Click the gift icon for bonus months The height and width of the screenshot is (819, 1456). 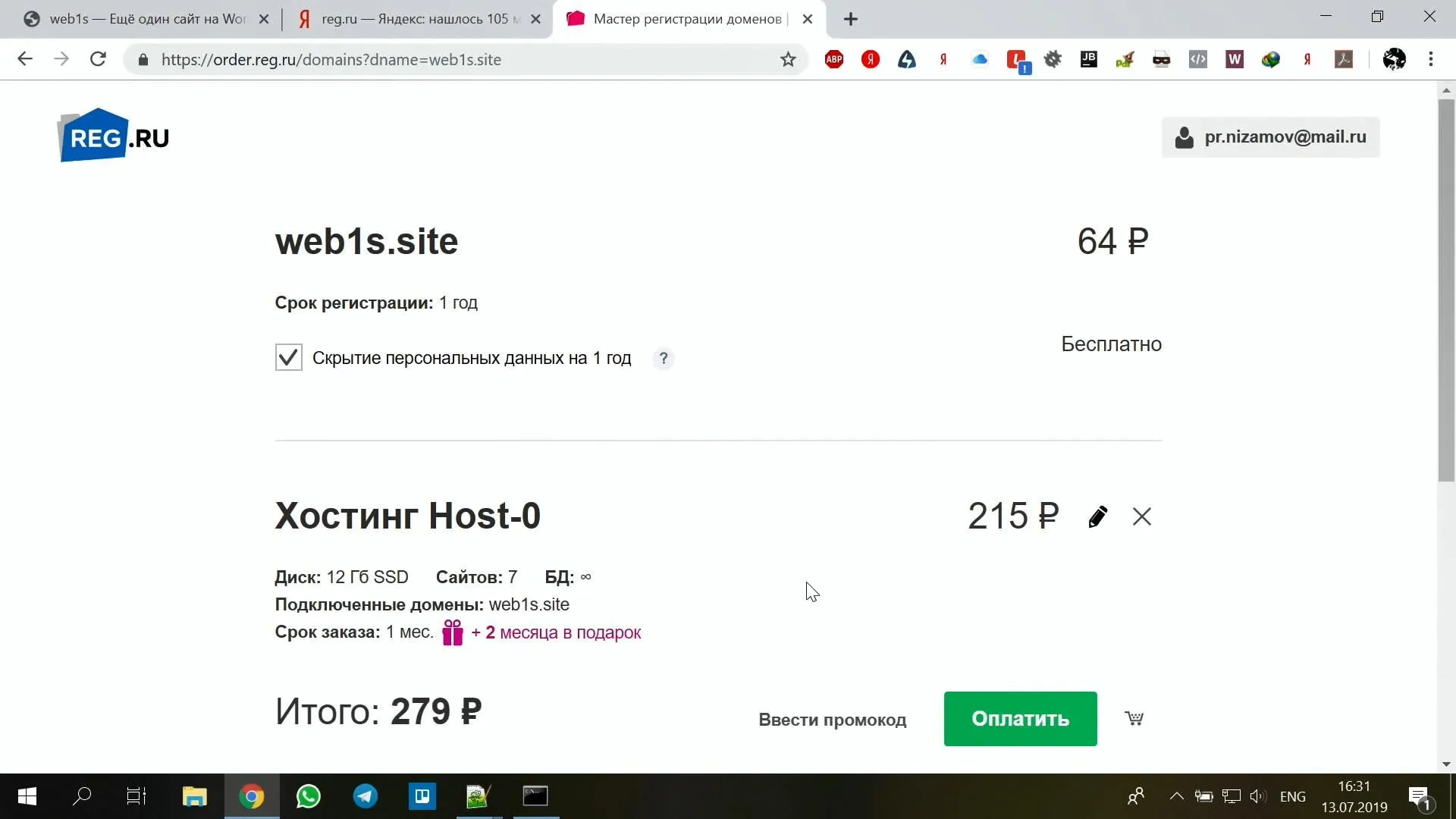pyautogui.click(x=453, y=632)
